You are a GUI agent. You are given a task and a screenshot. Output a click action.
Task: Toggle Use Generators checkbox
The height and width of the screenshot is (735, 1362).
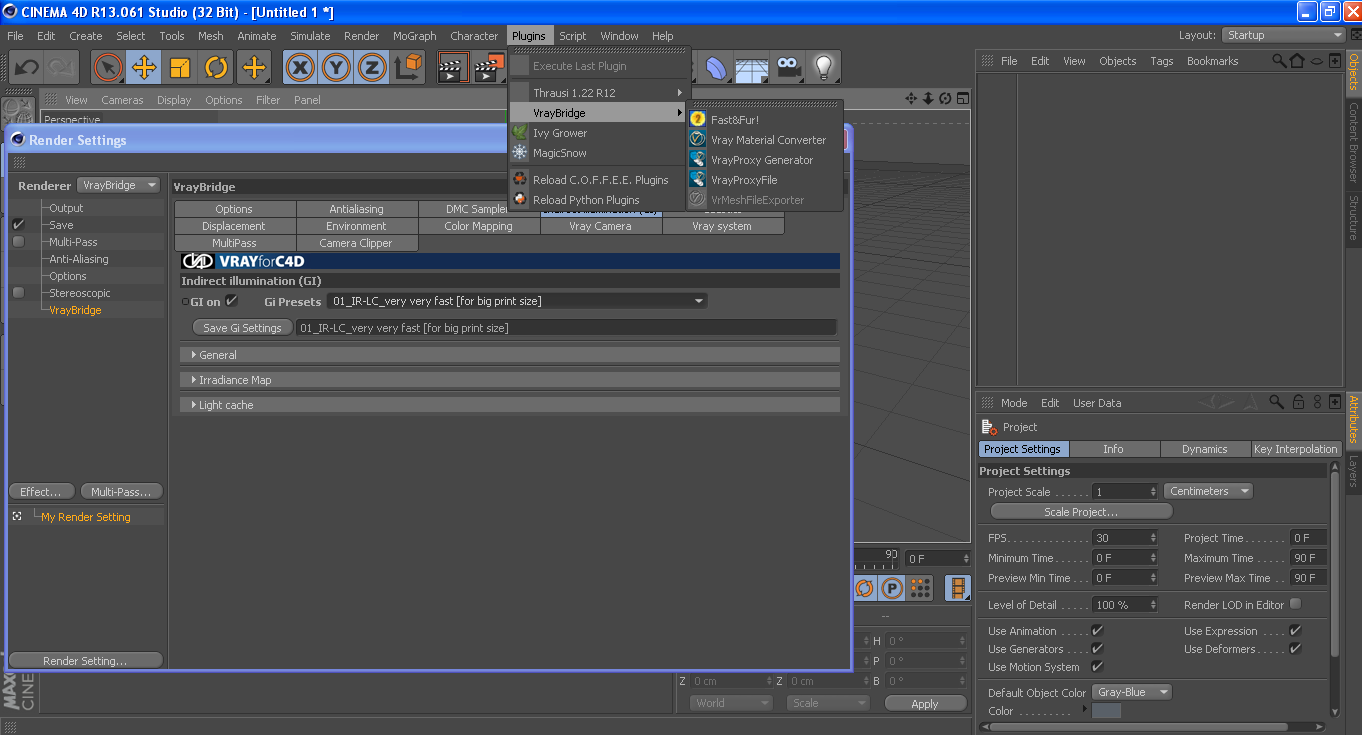[1097, 649]
